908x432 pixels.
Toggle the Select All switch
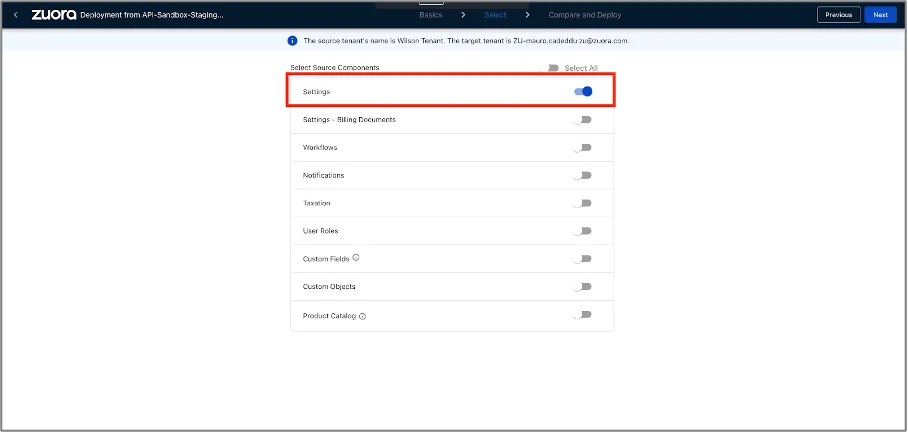tap(552, 68)
